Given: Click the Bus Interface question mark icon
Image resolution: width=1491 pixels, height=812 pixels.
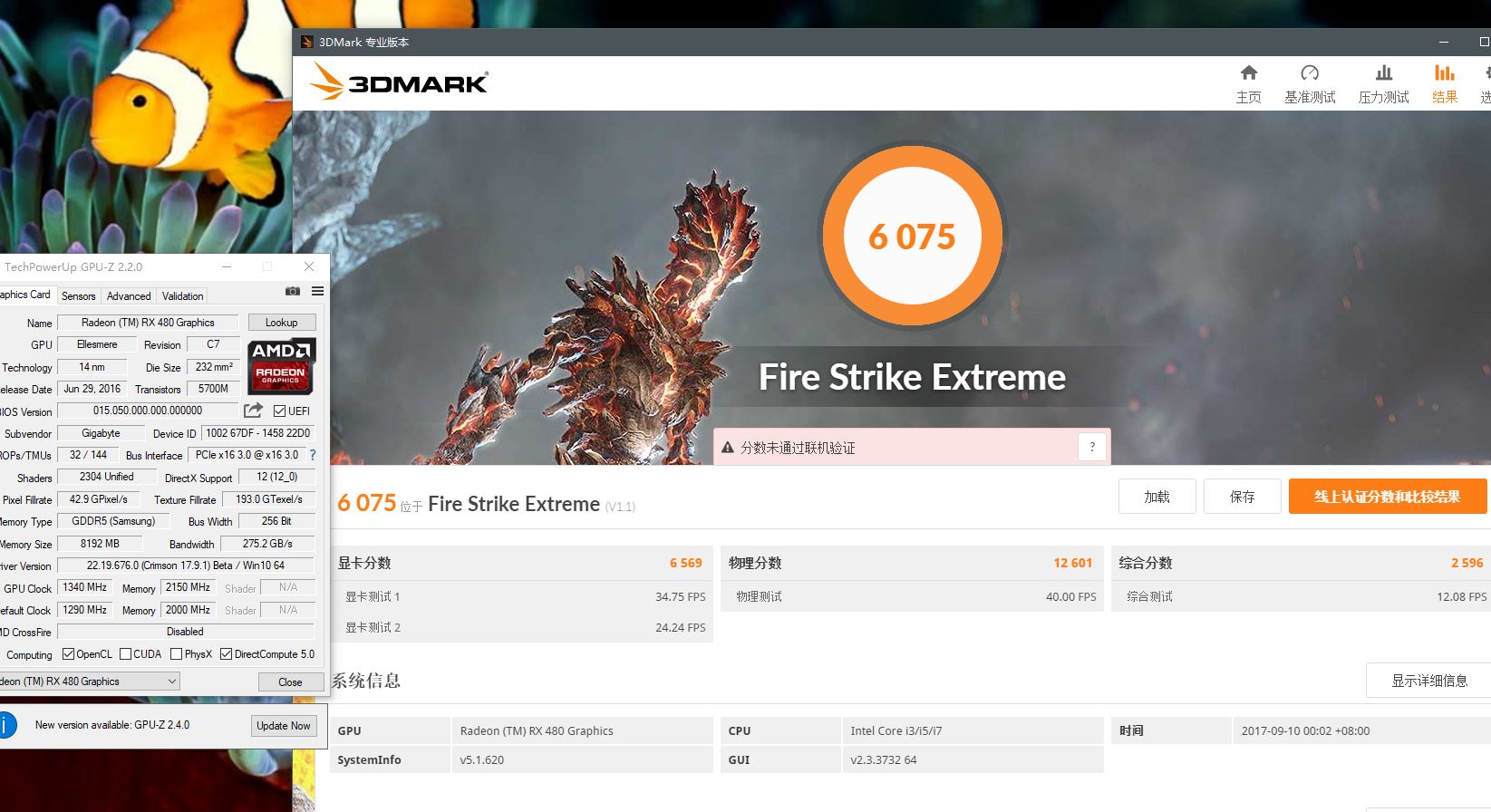Looking at the screenshot, I should point(313,455).
